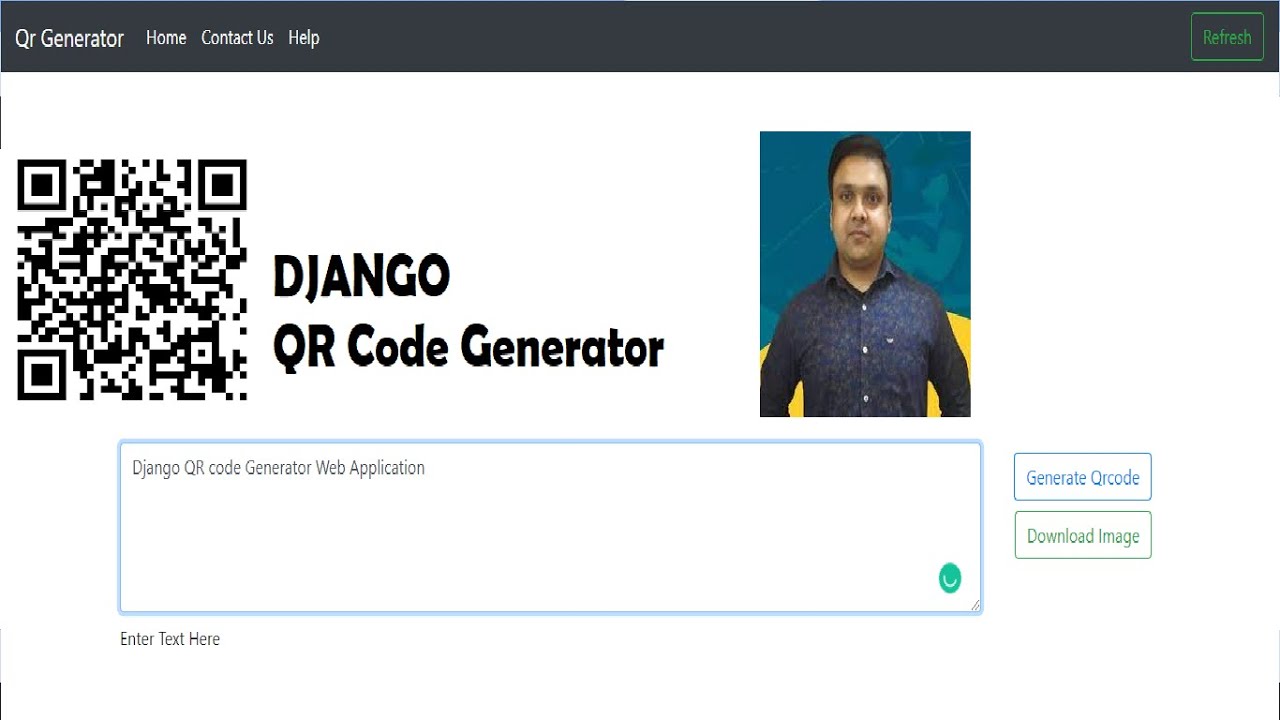This screenshot has width=1280, height=720.
Task: Click the 'Enter Text Here' label
Action: click(x=170, y=639)
